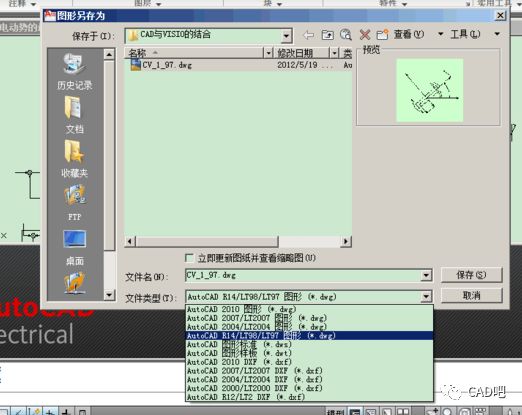Click the back arrow navigation icon
The width and height of the screenshot is (522, 415).
(309, 34)
